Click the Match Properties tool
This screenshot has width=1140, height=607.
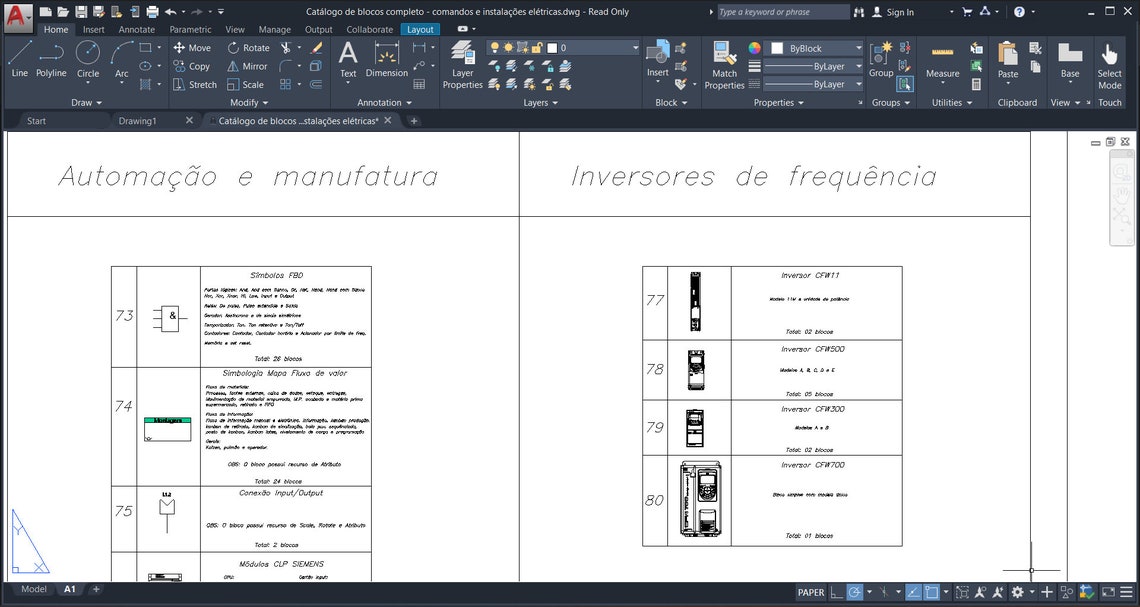coord(724,66)
